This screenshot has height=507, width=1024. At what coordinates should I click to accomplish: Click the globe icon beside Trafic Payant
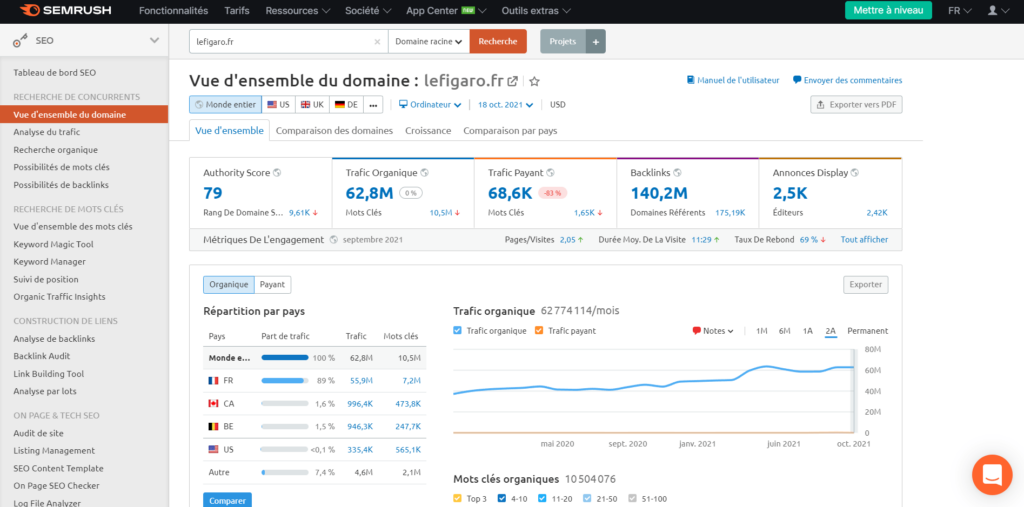(x=550, y=173)
